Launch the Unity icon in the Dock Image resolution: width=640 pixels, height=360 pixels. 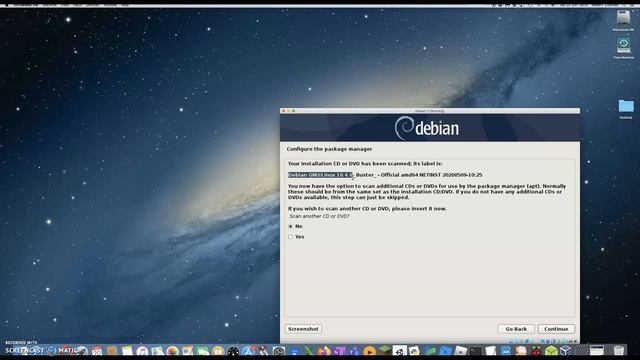click(400, 351)
